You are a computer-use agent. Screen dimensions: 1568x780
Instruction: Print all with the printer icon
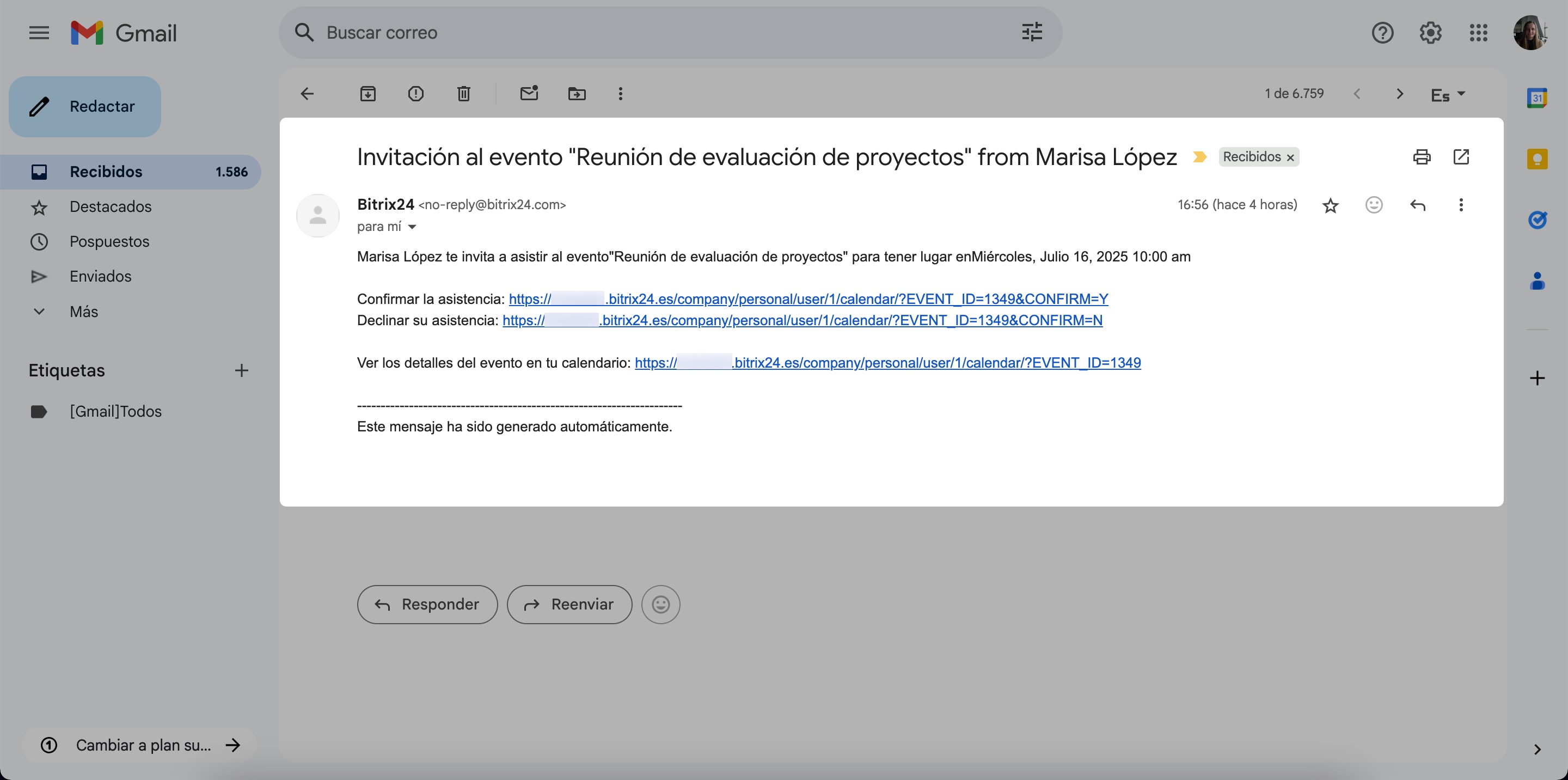tap(1422, 157)
